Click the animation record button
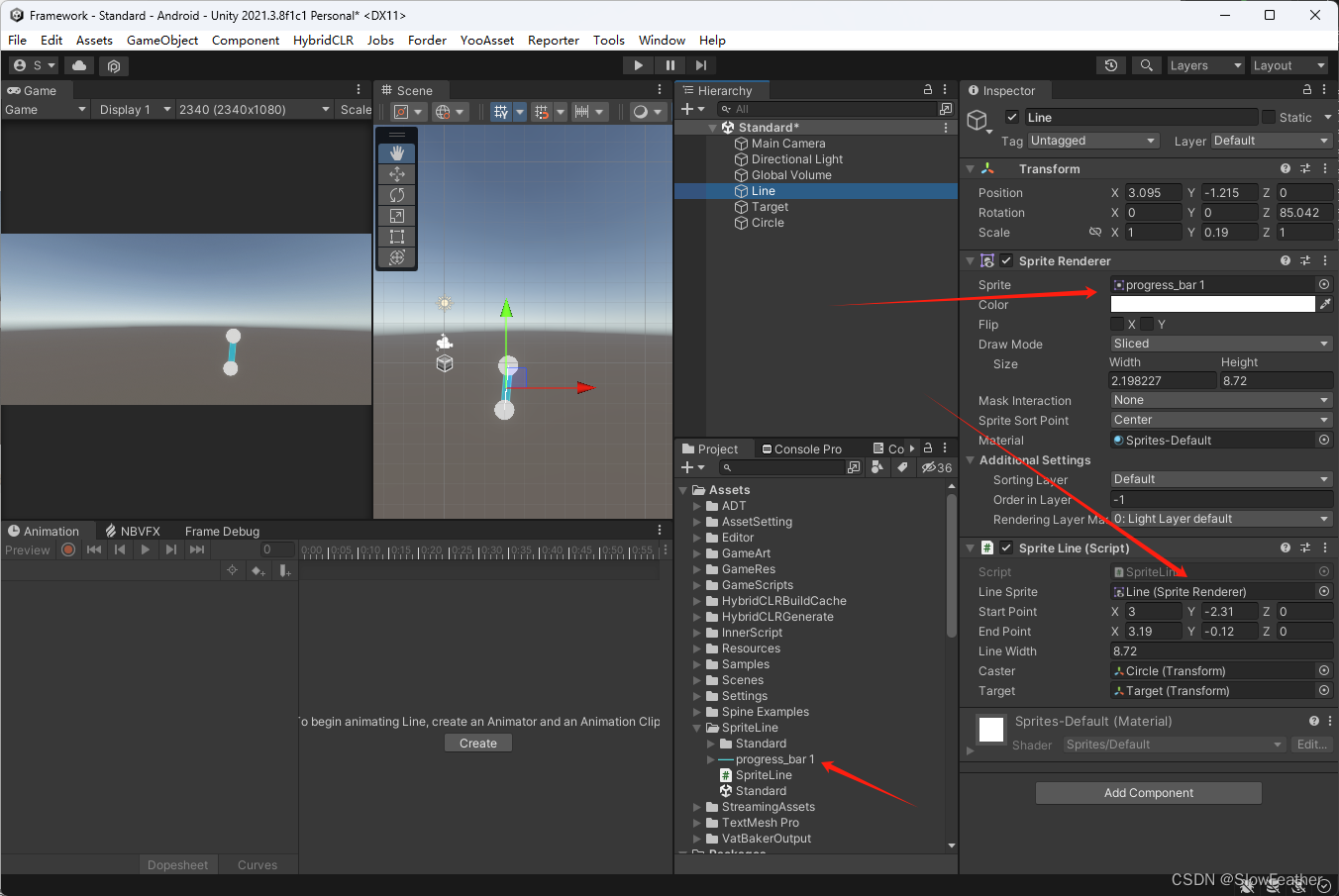Viewport: 1339px width, 896px height. (68, 549)
